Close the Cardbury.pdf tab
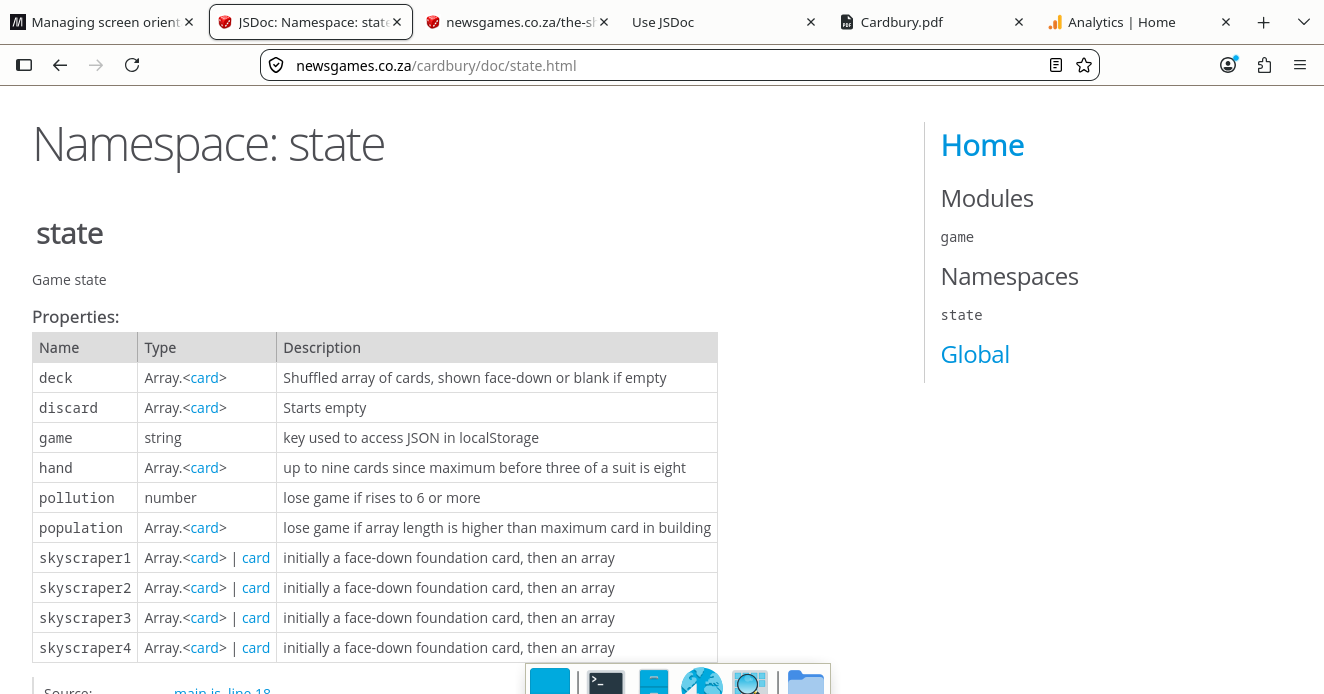The image size is (1324, 694). 1019,22
